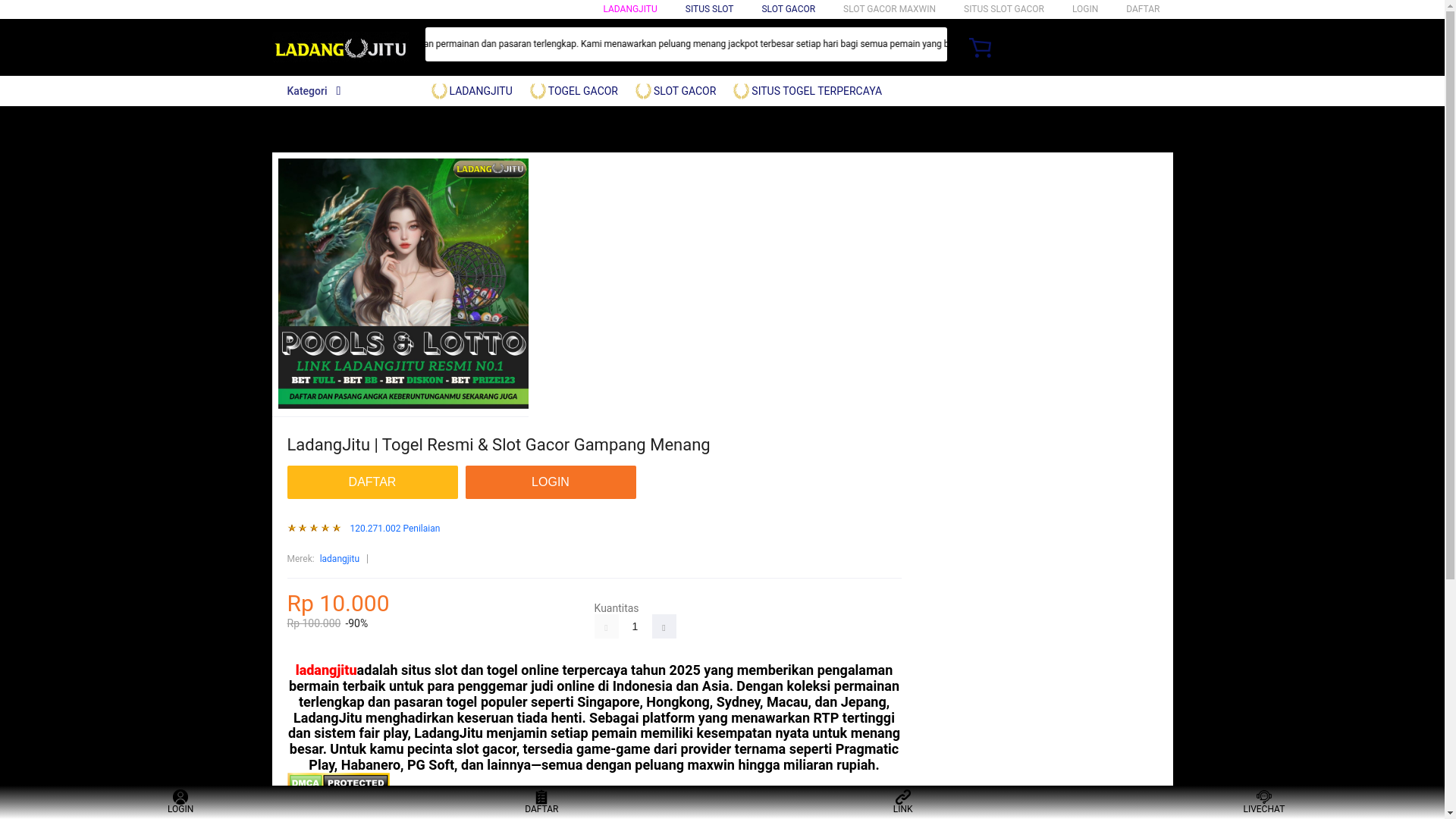Select SLOT GACOR category link text
Screen dimensions: 1456x819
point(684,91)
